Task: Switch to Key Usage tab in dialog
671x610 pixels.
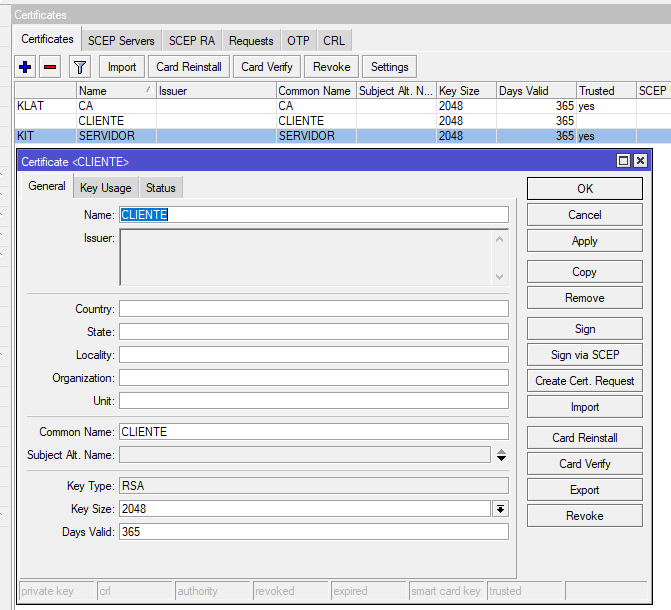Action: tap(106, 188)
